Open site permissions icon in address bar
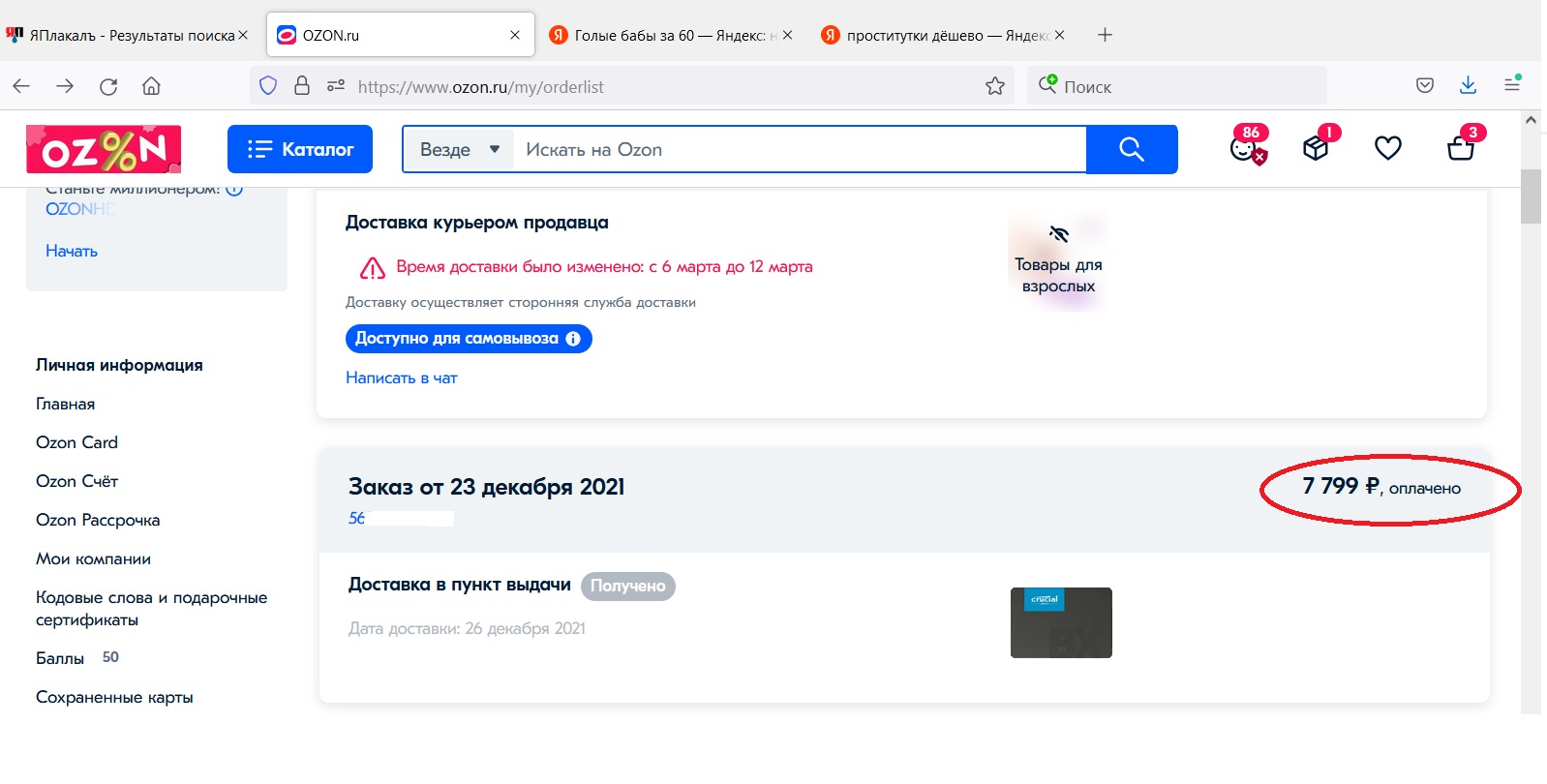 coord(336,86)
